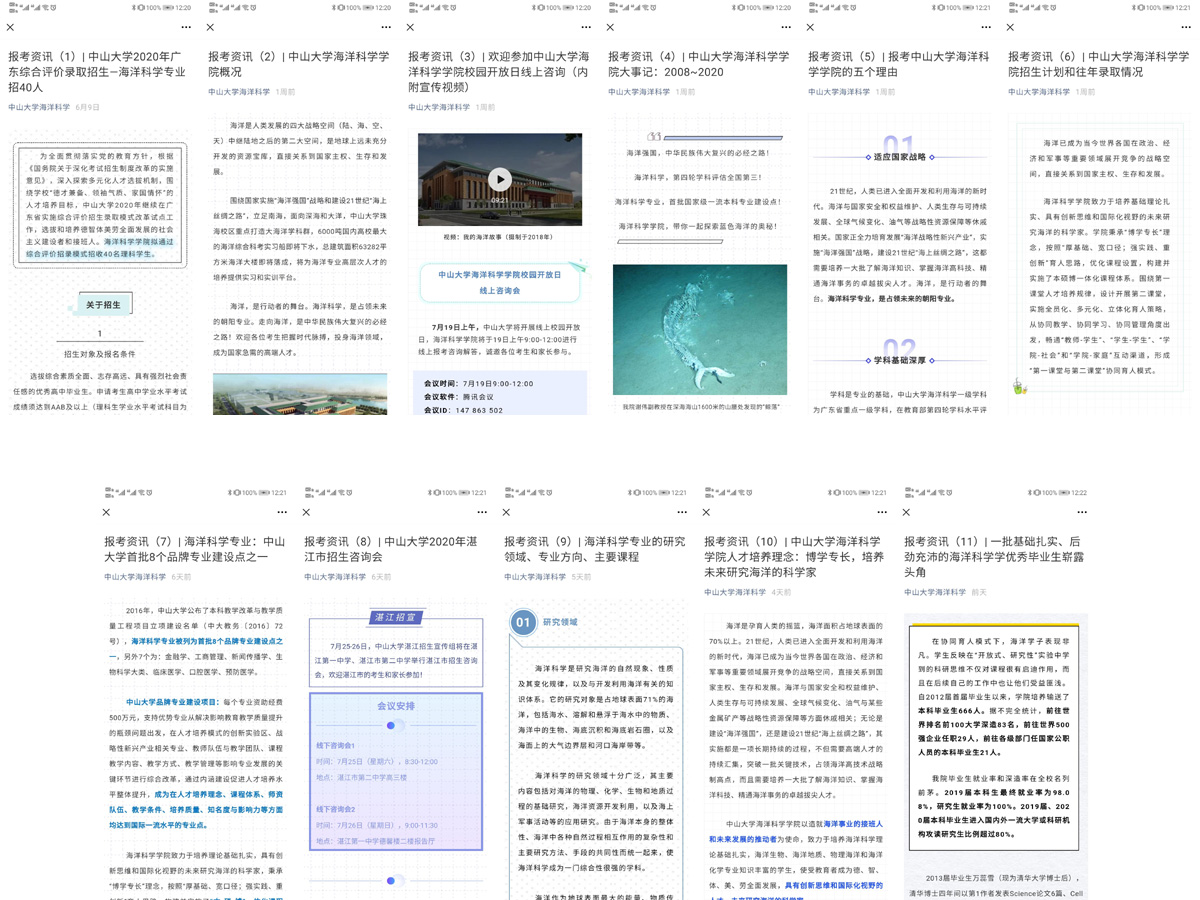Open campus building image in 报考资讯（2）
The width and height of the screenshot is (1200, 900).
299,394
